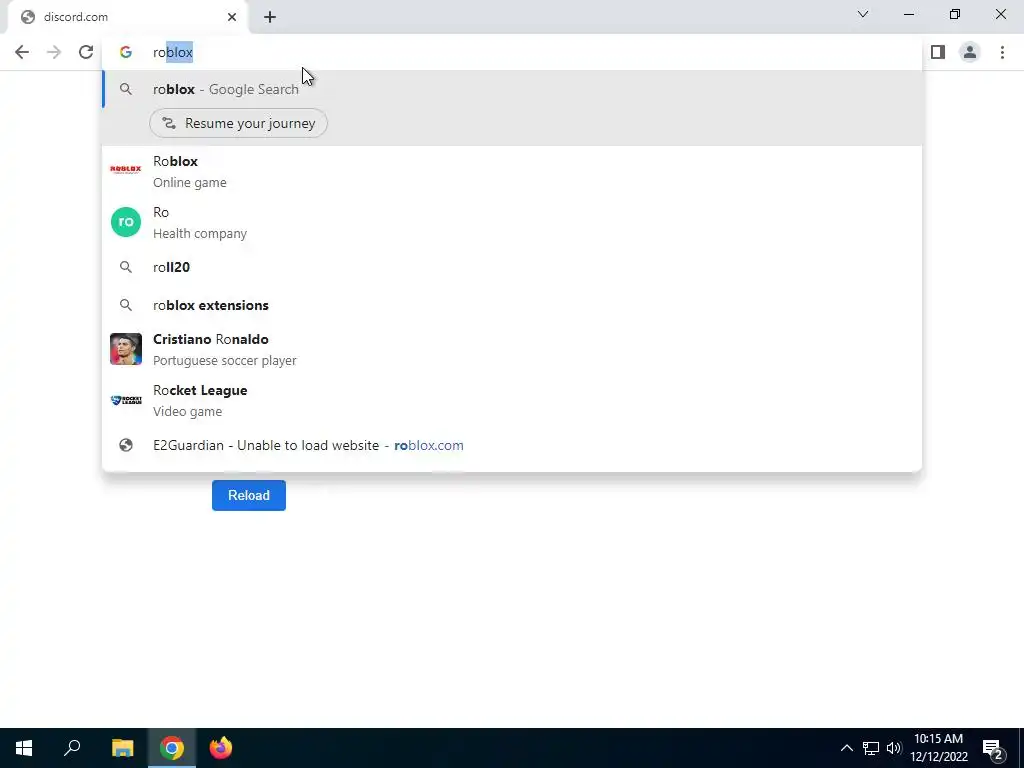Click the magnifier icon beside roblox extensions
Image resolution: width=1024 pixels, height=768 pixels.
pos(125,305)
